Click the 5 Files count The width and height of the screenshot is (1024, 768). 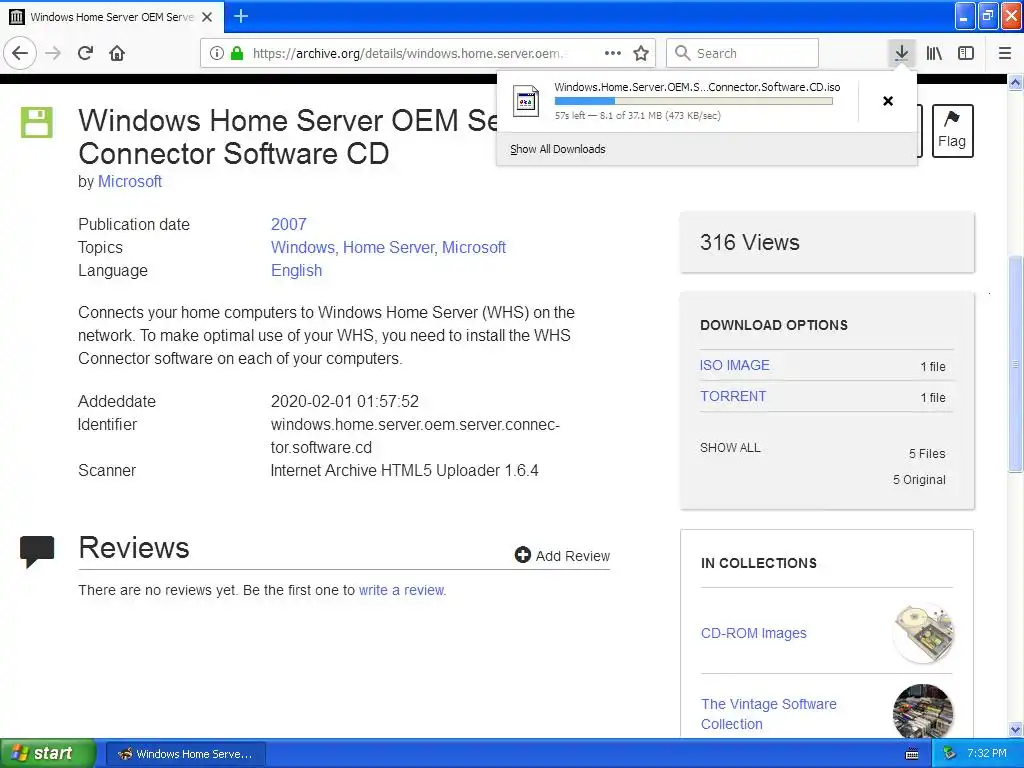tap(927, 454)
